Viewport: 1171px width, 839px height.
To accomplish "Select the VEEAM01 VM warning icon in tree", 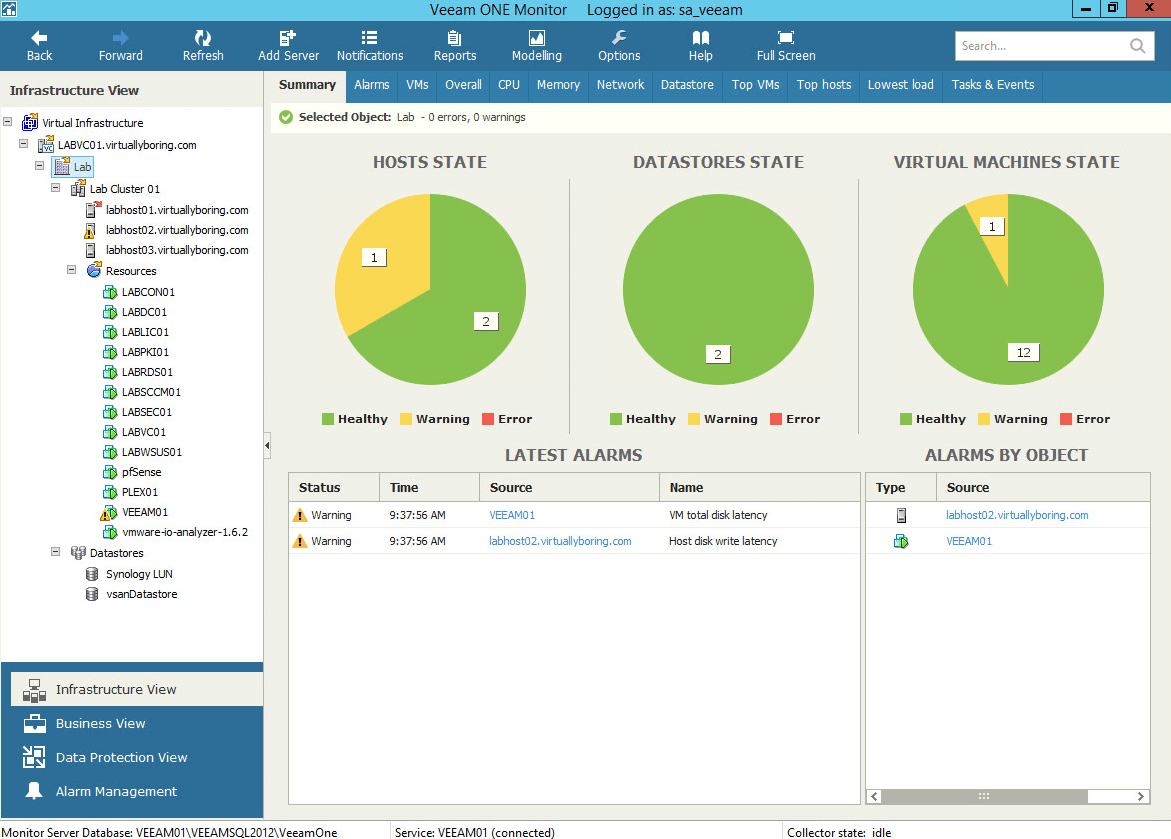I will [x=109, y=513].
